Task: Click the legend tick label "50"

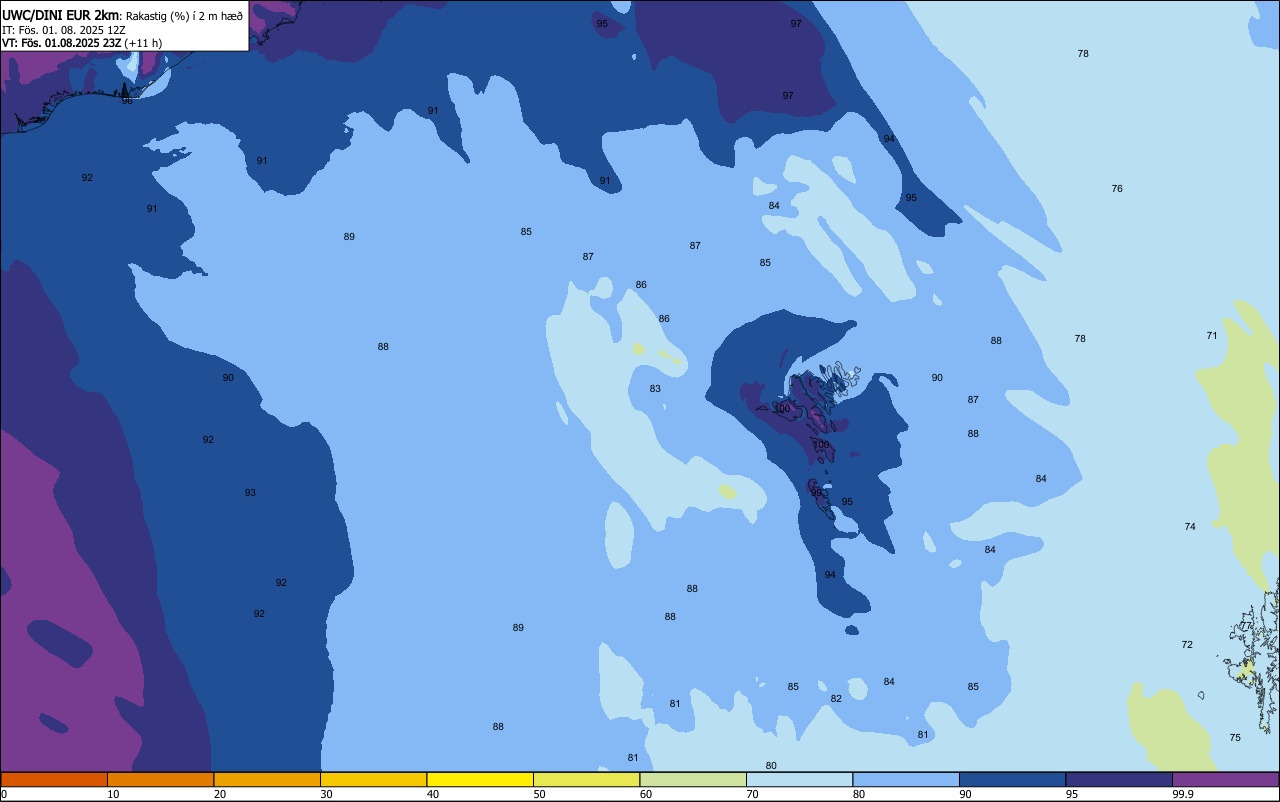Action: (x=539, y=794)
